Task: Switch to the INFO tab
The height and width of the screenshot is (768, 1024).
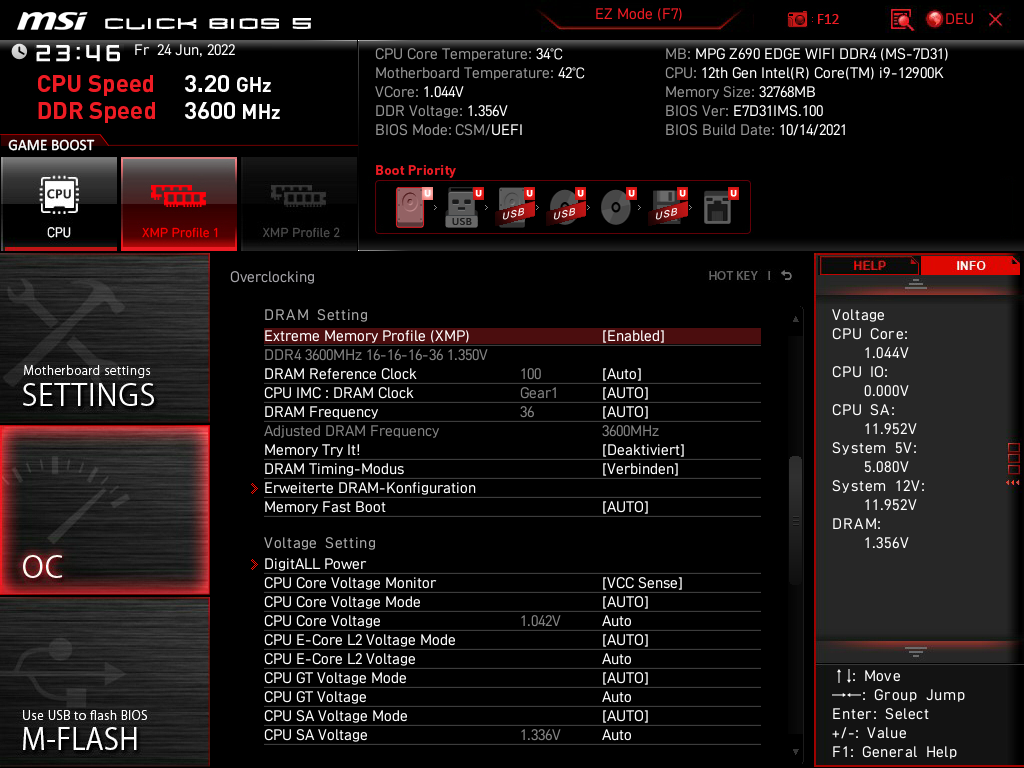Action: pyautogui.click(x=970, y=265)
